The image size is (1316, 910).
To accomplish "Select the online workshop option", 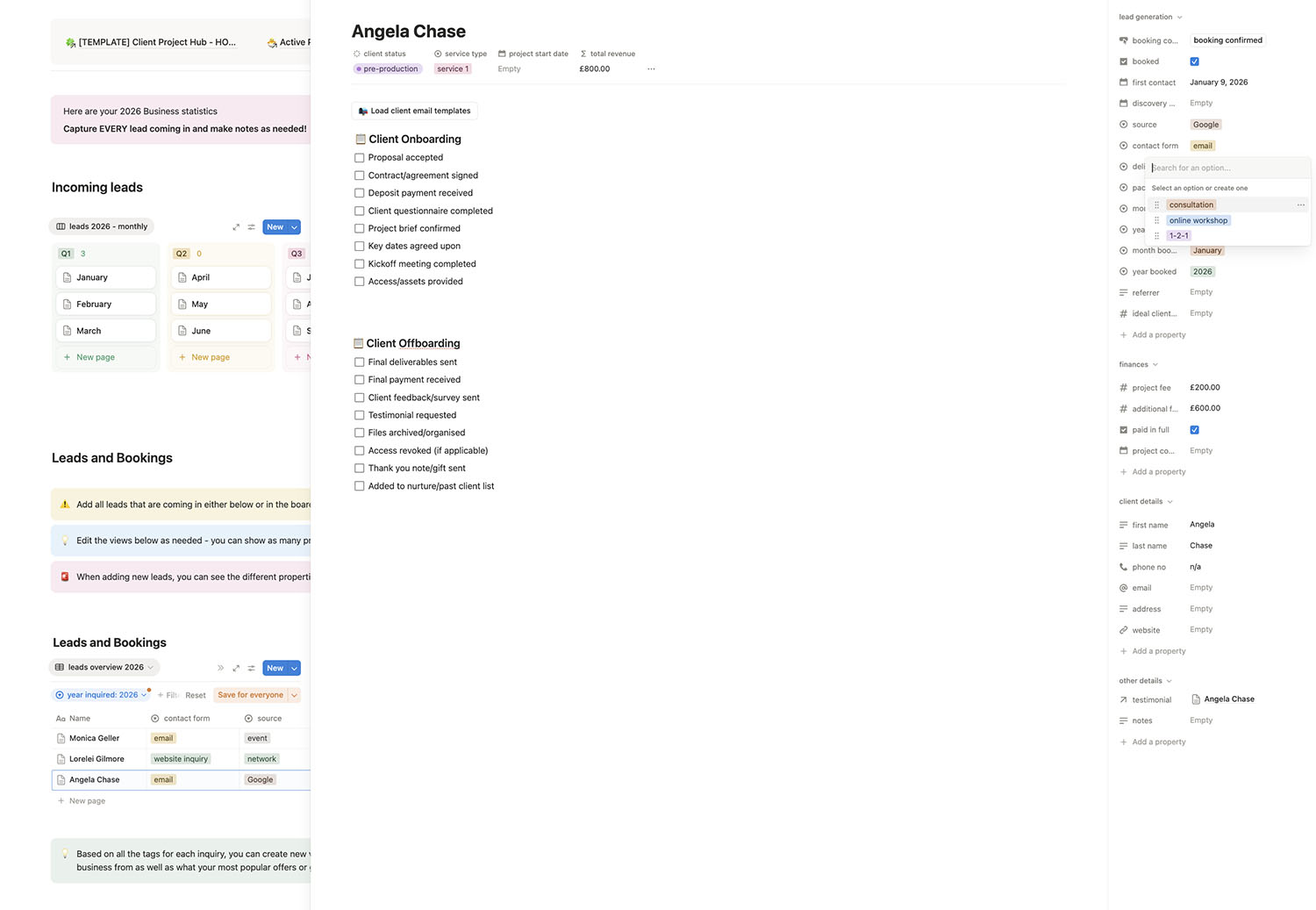I will [x=1198, y=220].
